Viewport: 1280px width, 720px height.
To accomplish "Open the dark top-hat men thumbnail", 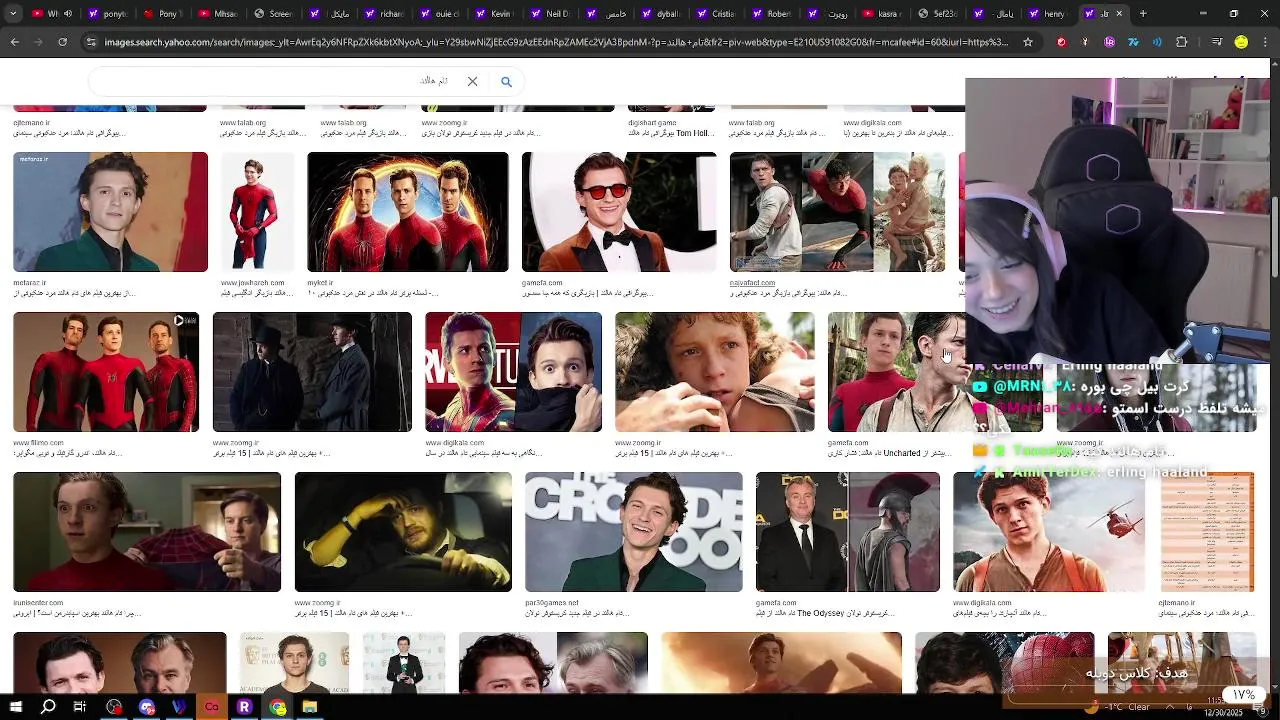I will point(312,372).
